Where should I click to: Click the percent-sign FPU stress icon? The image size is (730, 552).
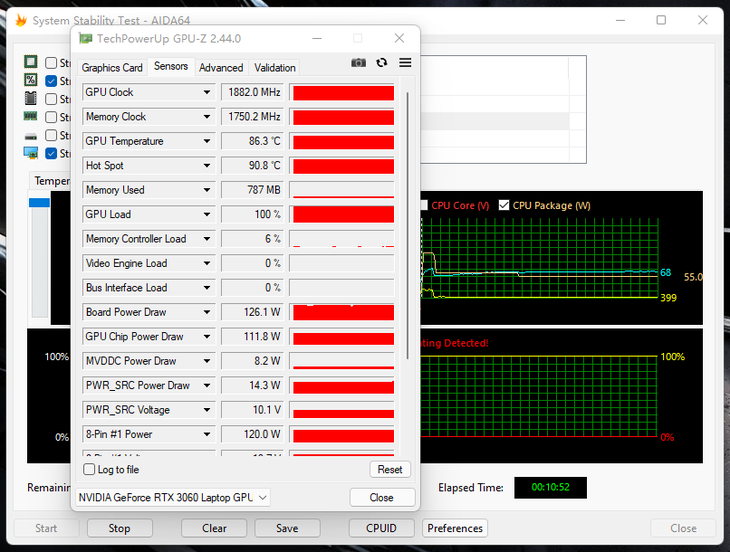click(31, 80)
